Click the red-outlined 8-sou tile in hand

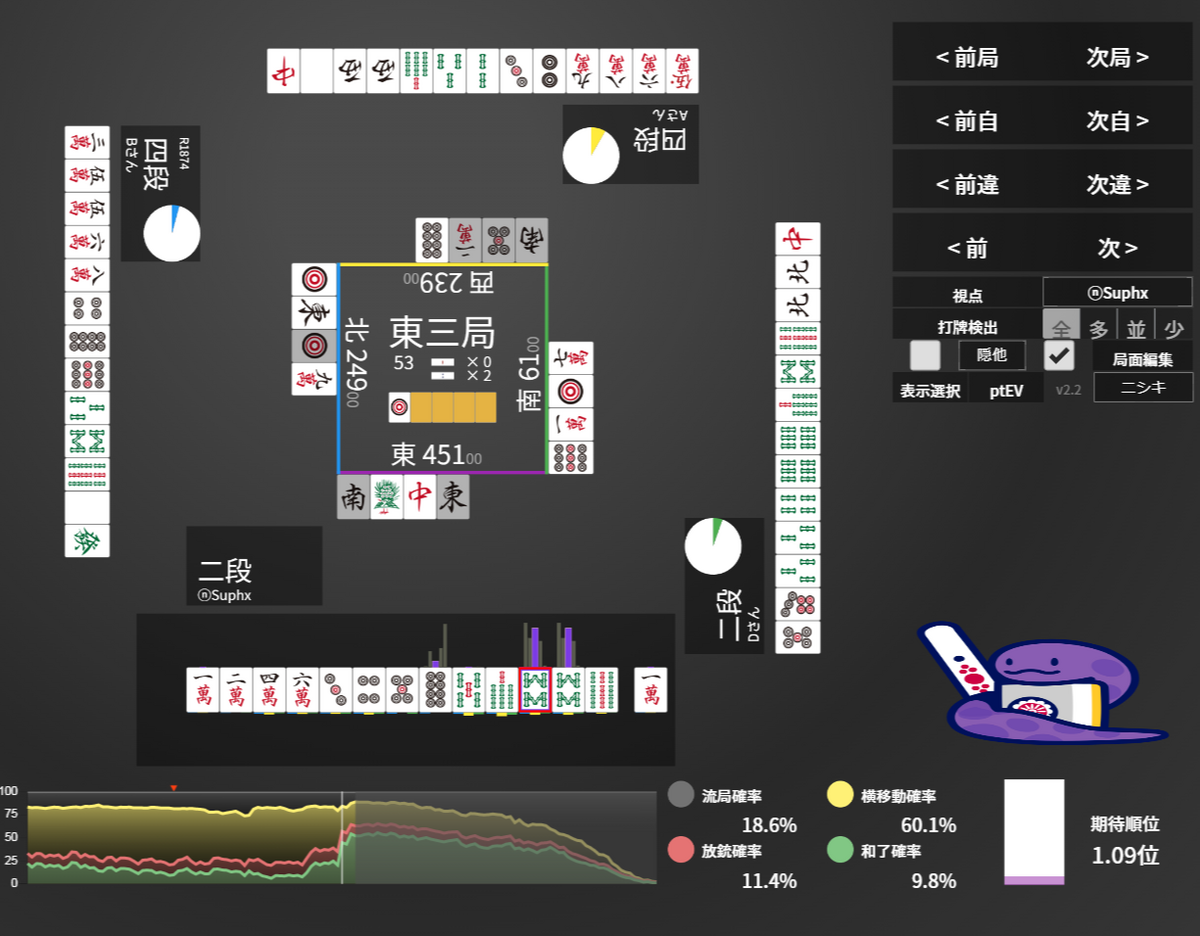coord(535,690)
